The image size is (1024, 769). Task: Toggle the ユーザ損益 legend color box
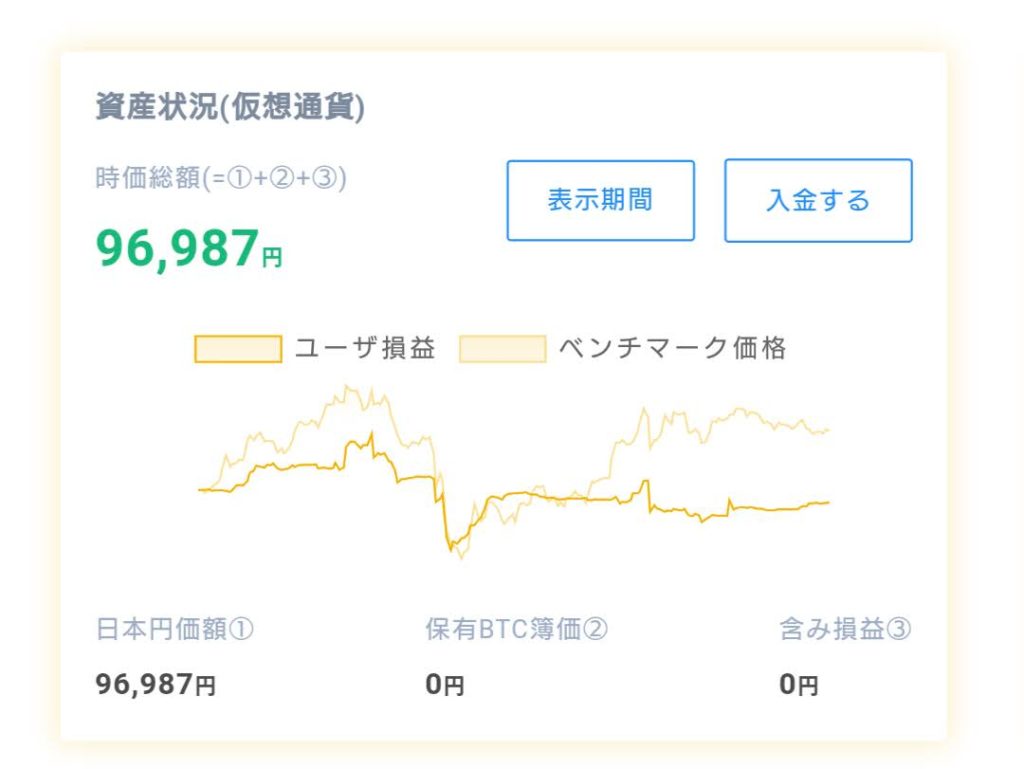coord(238,349)
